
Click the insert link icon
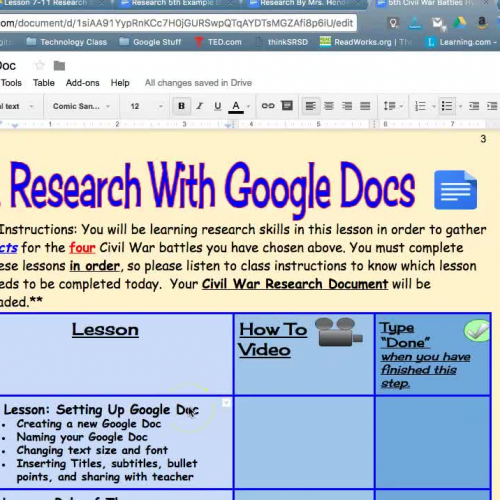[268, 106]
